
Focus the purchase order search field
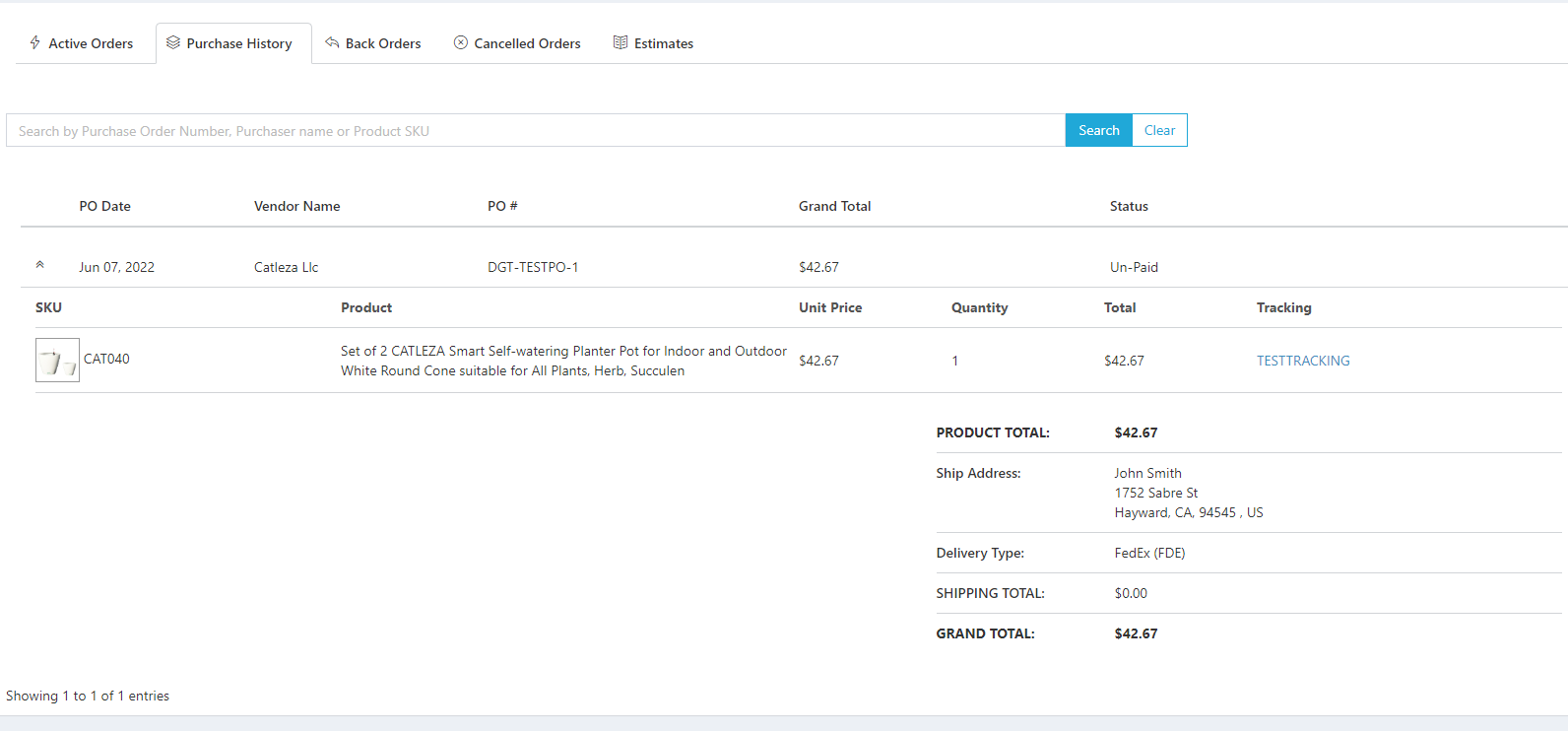(535, 131)
